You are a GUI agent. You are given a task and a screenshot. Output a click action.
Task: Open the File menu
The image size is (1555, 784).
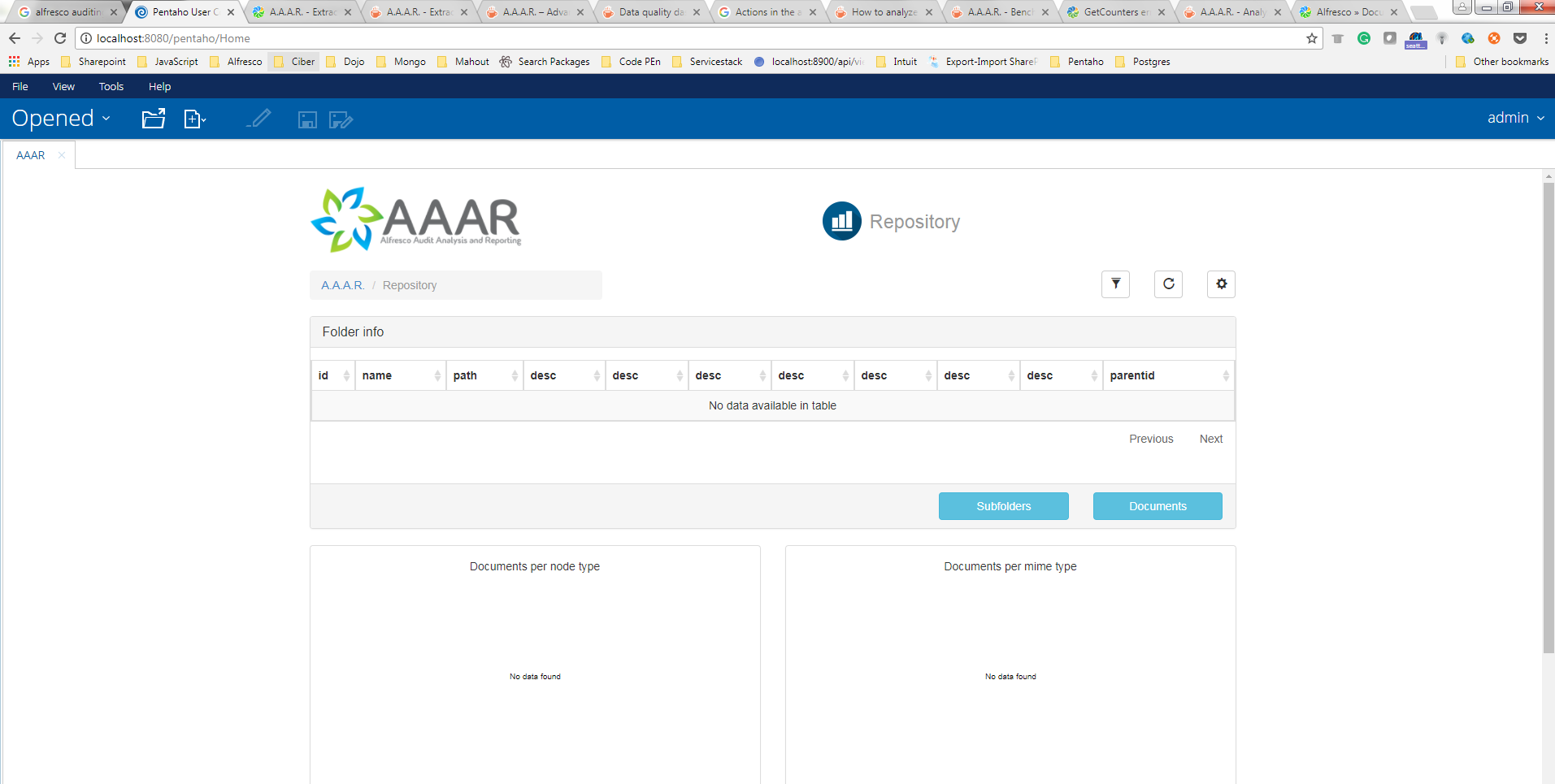[x=20, y=86]
